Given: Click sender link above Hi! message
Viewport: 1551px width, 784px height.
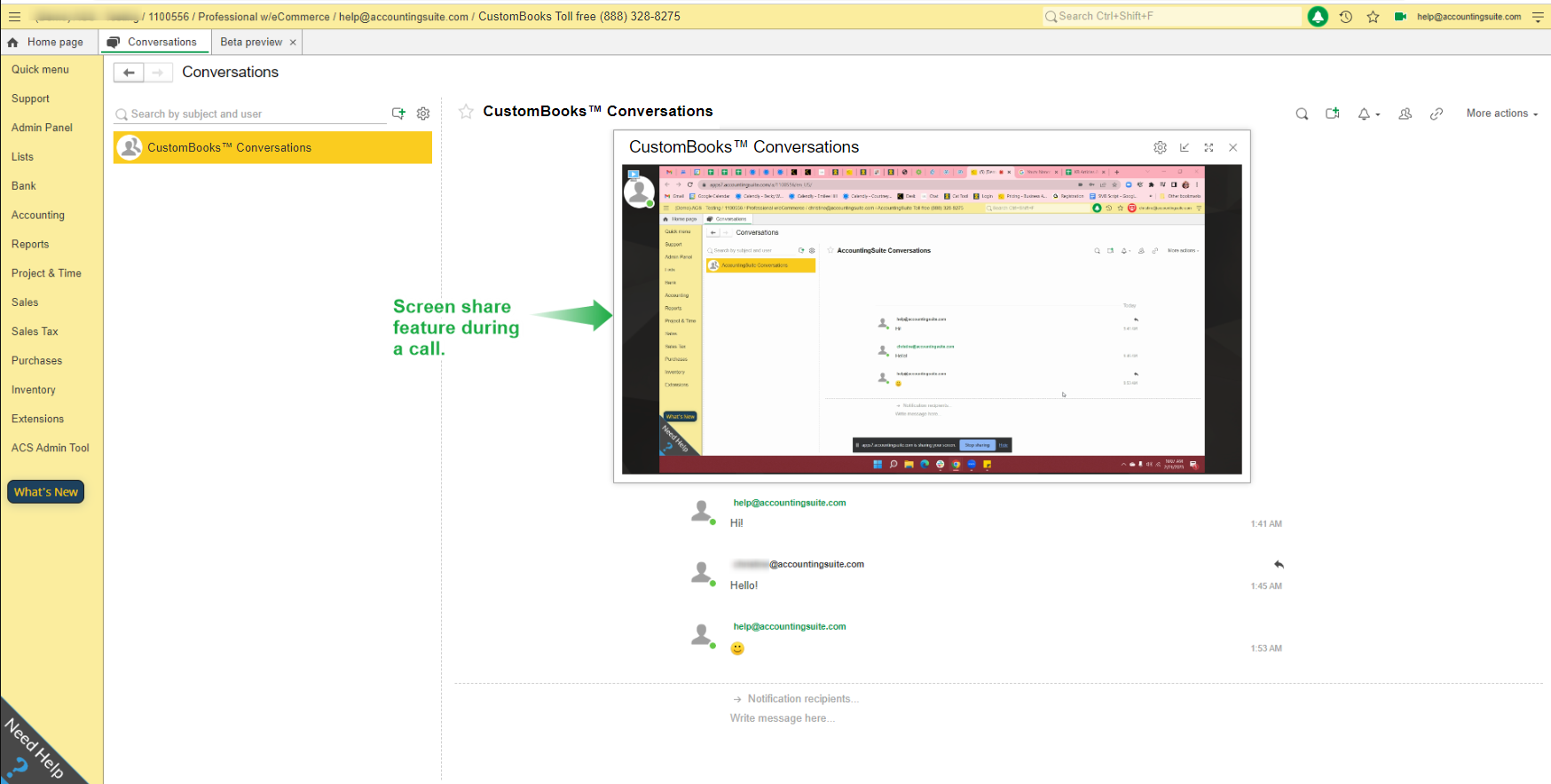Looking at the screenshot, I should [x=790, y=503].
